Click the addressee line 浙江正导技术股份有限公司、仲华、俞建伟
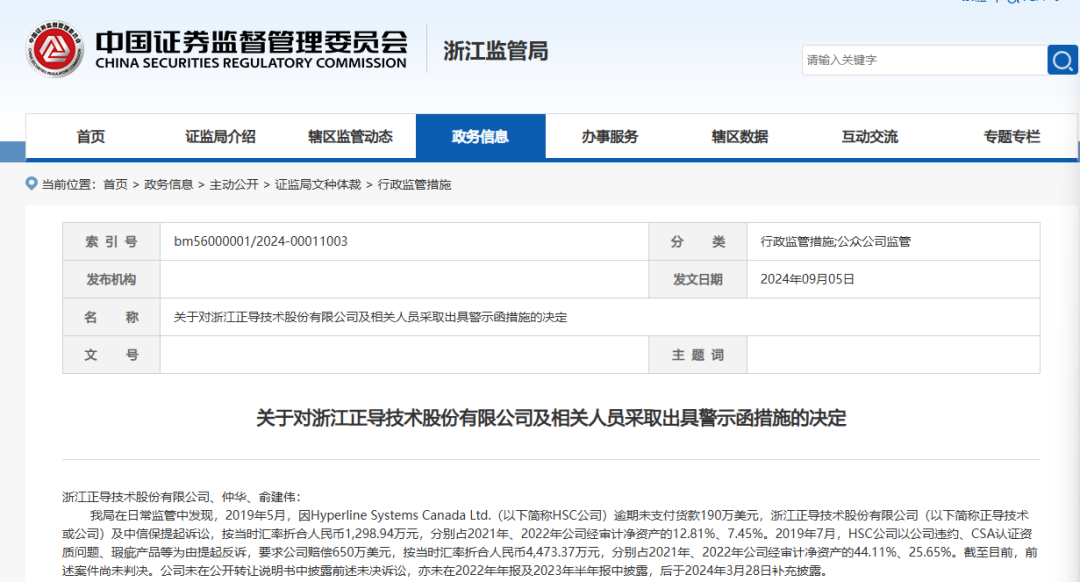 pos(182,497)
